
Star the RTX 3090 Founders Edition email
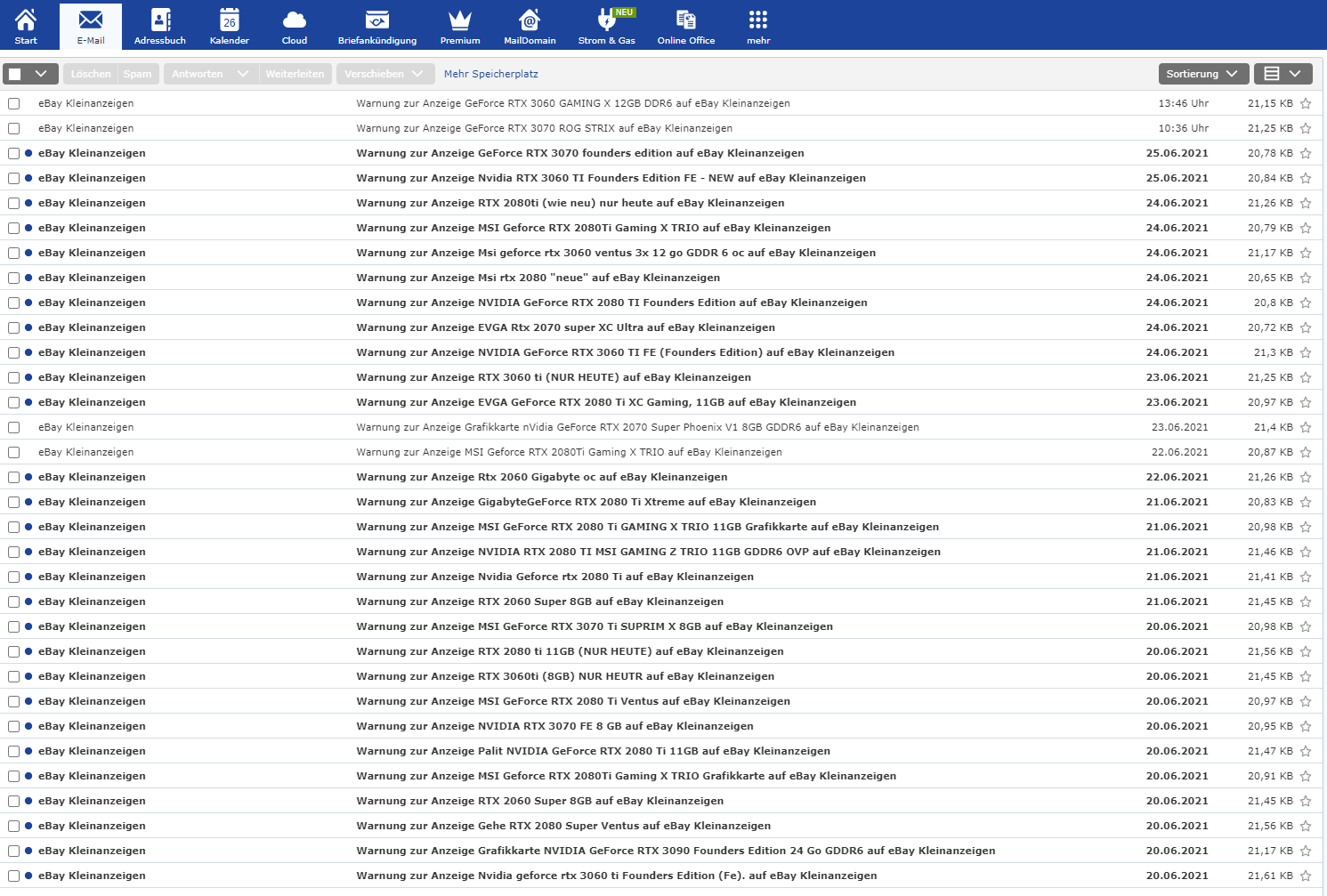[1306, 851]
